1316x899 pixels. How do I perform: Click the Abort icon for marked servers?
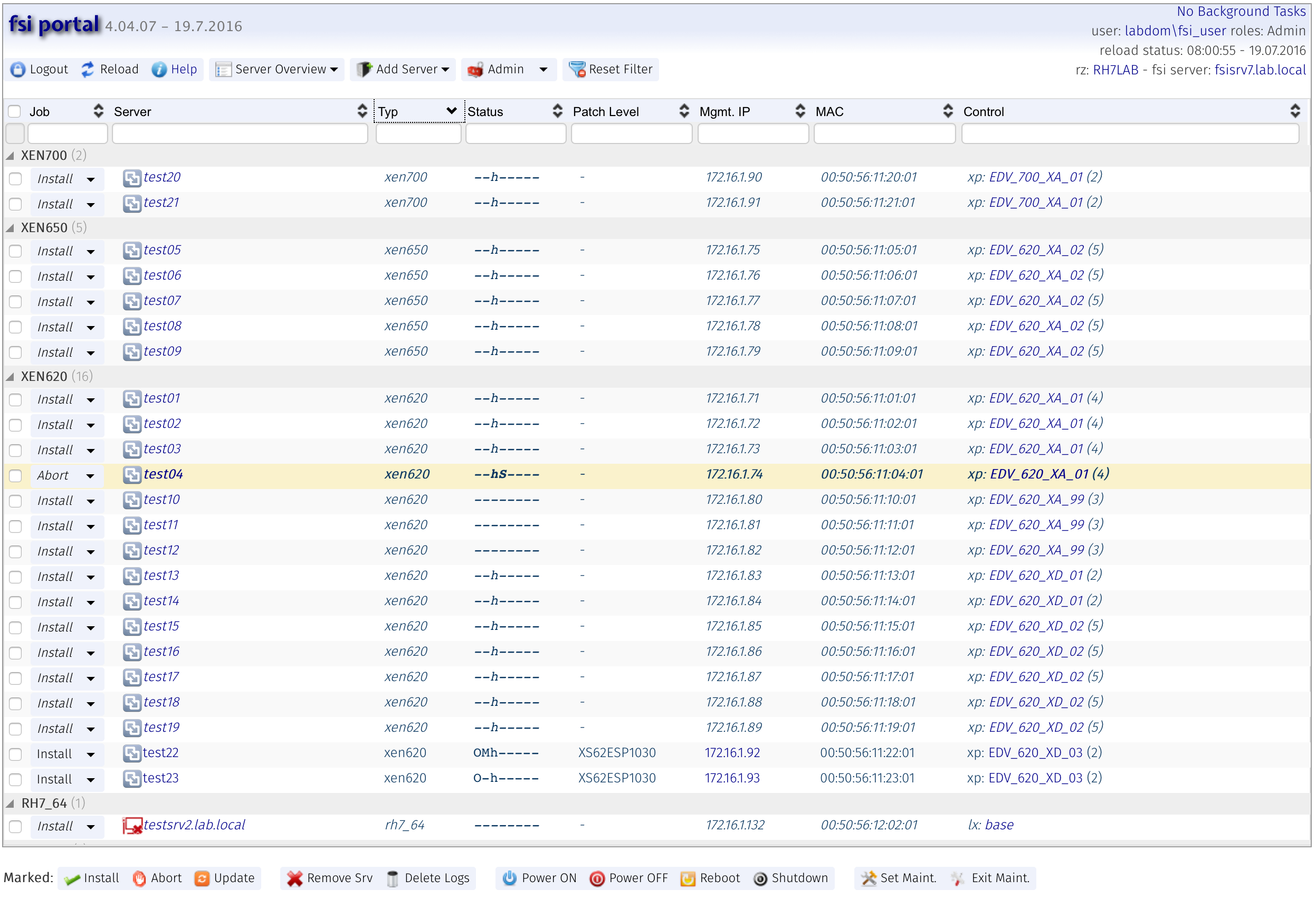(x=139, y=878)
